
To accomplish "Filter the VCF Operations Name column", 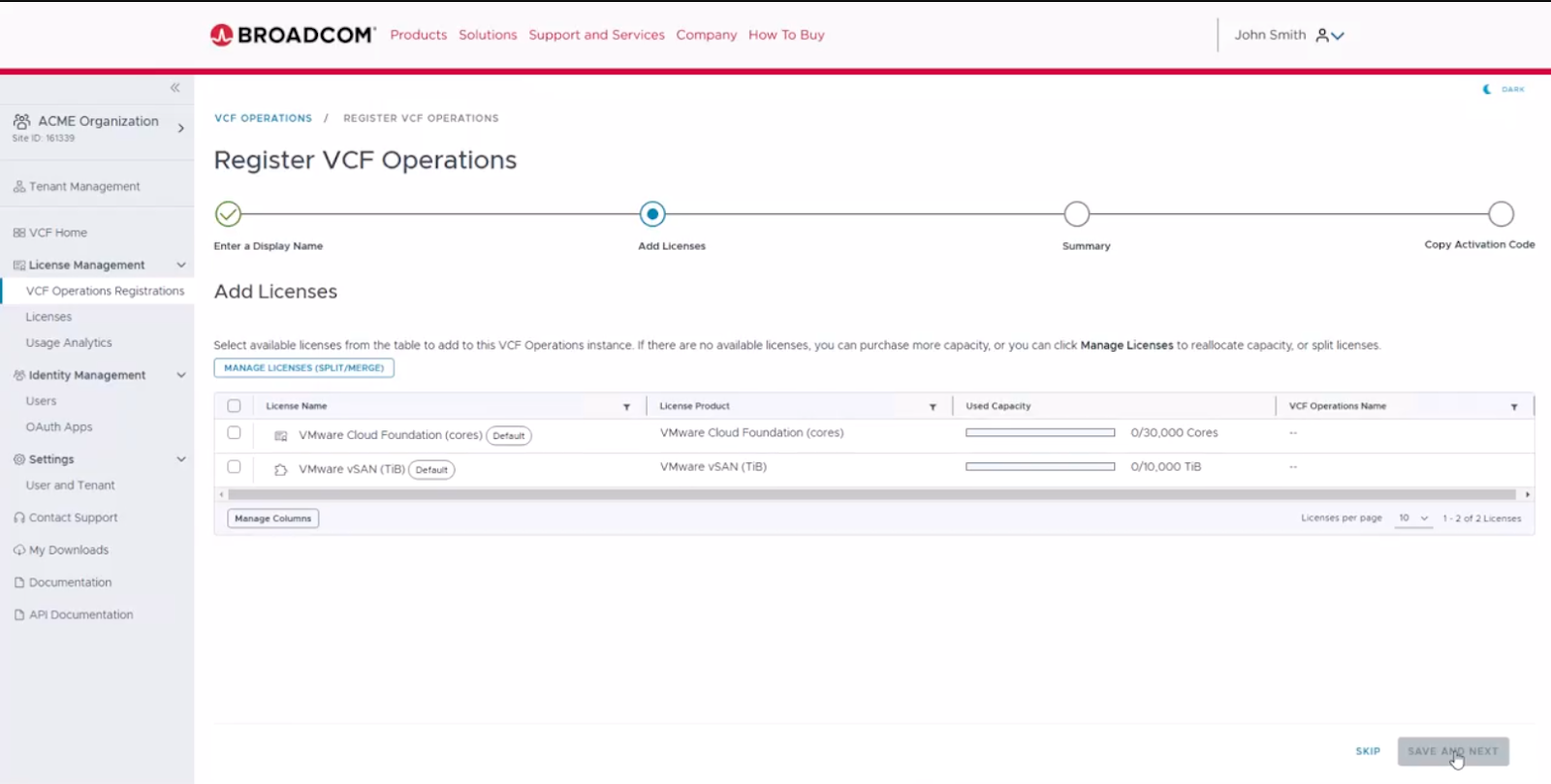I will pos(1514,407).
